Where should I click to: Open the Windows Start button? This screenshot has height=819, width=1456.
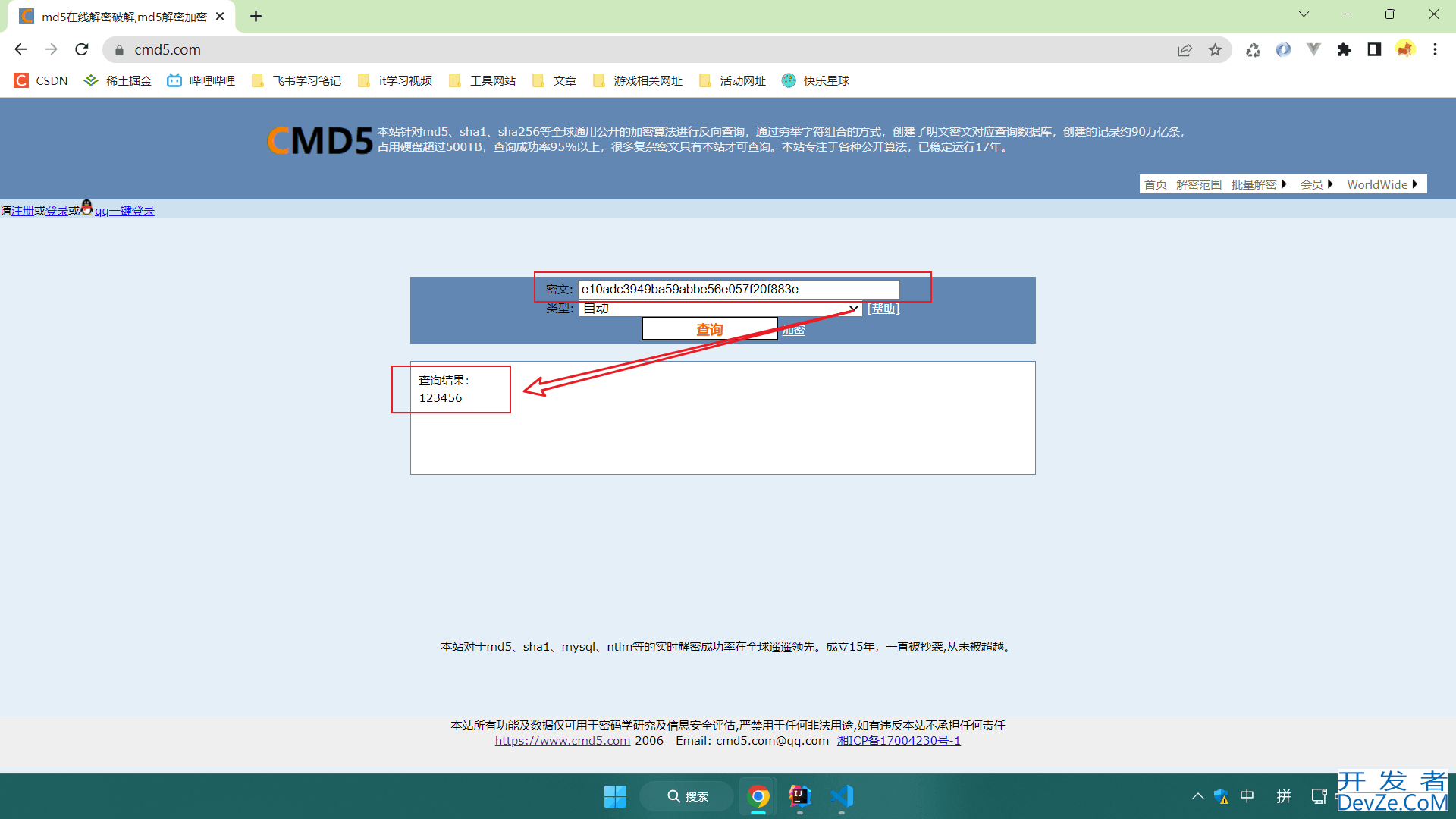[615, 796]
